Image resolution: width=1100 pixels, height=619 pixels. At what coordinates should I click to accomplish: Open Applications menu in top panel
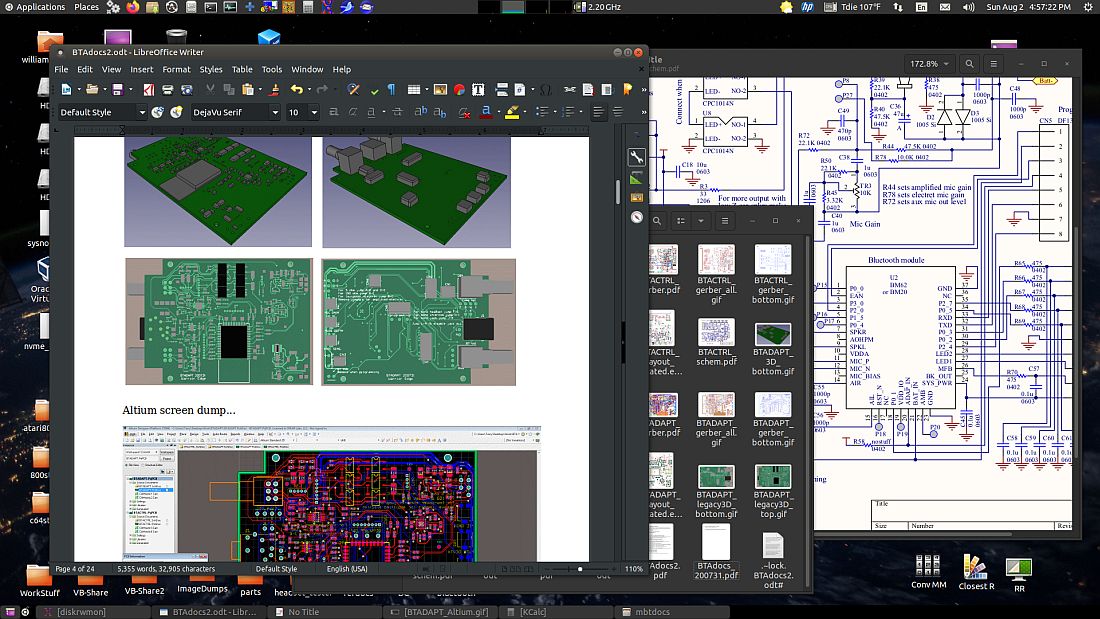tap(35, 7)
